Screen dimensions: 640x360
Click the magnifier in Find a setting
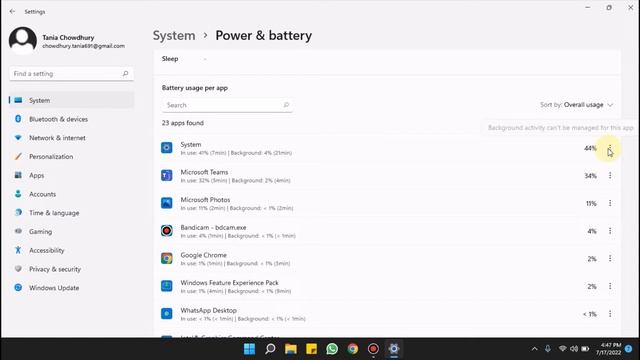click(x=125, y=73)
